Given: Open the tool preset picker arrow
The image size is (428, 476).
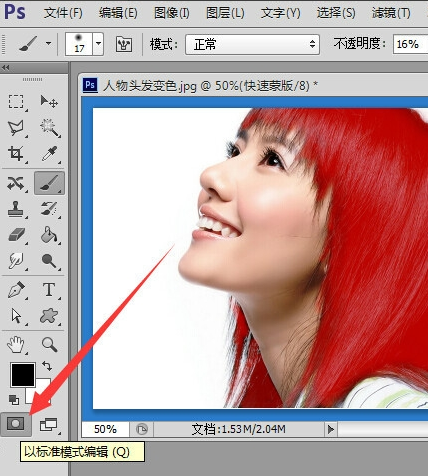Looking at the screenshot, I should (x=48, y=43).
